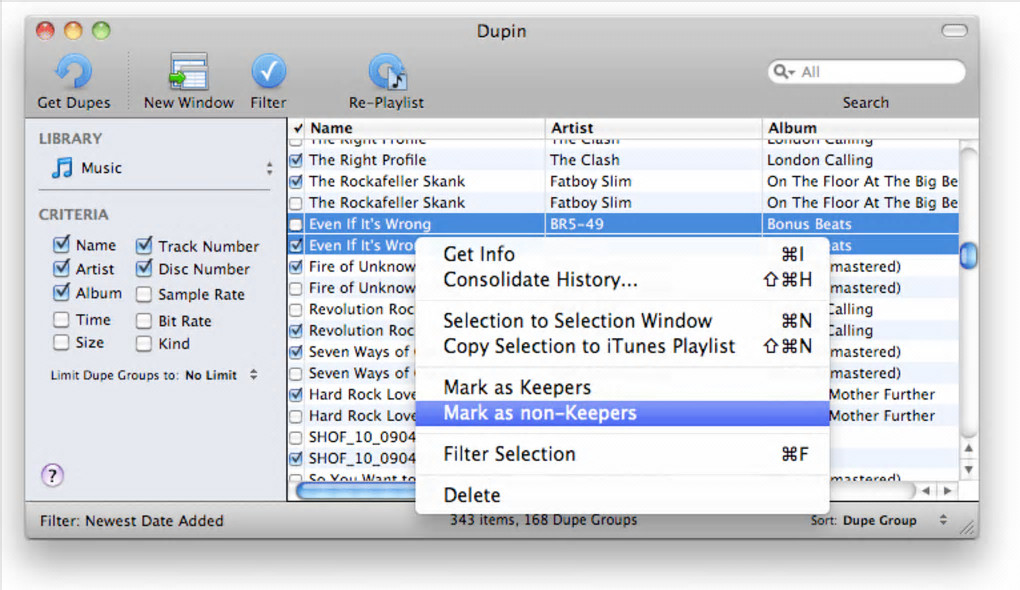The image size is (1020, 590).
Task: Open a New Window from toolbar
Action: pyautogui.click(x=188, y=72)
